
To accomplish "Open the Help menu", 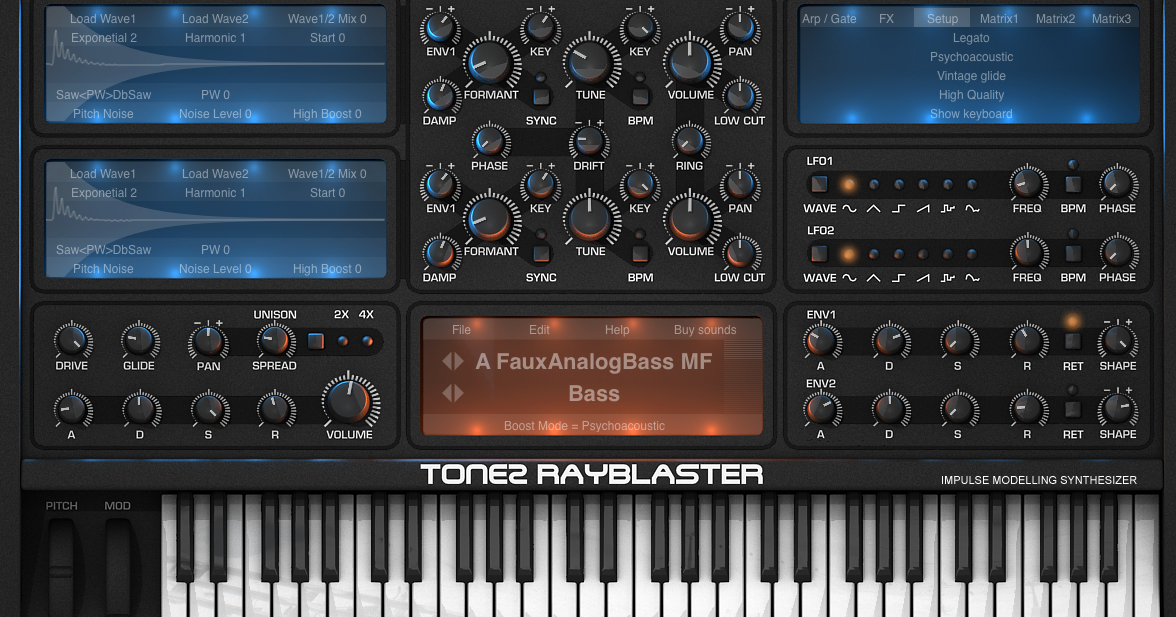I will [x=617, y=330].
